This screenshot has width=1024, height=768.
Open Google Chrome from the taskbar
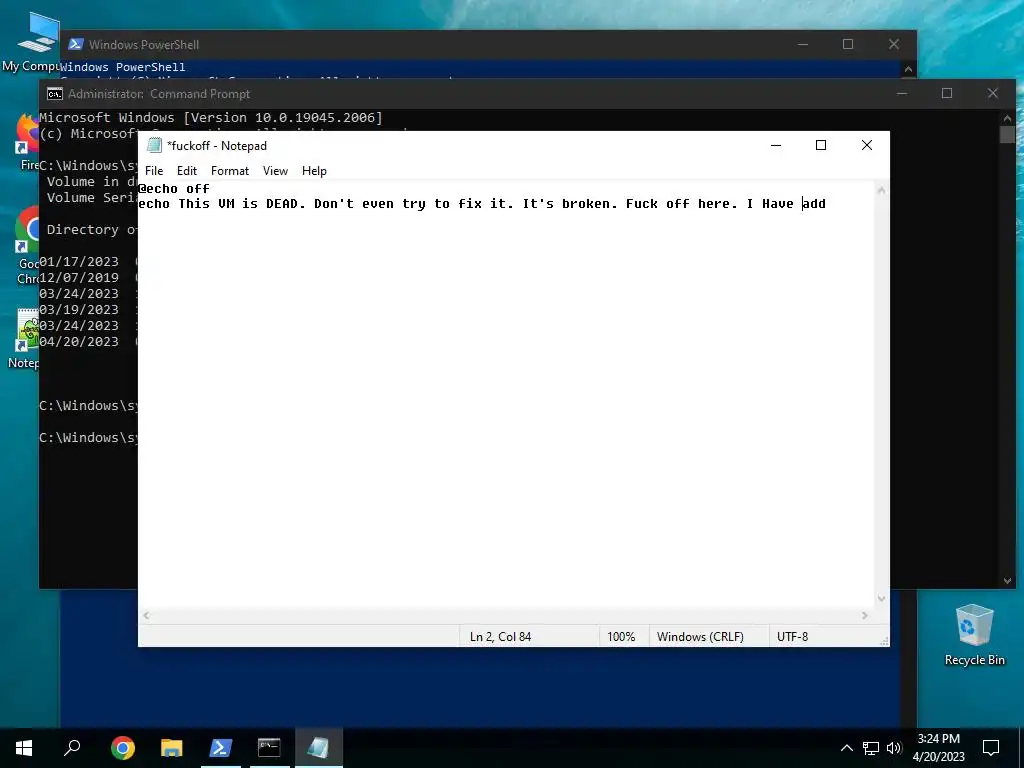point(122,748)
